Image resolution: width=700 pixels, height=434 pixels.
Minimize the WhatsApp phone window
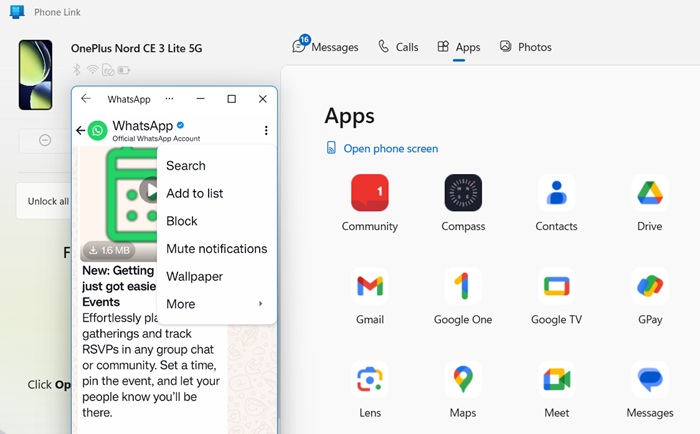[x=200, y=99]
